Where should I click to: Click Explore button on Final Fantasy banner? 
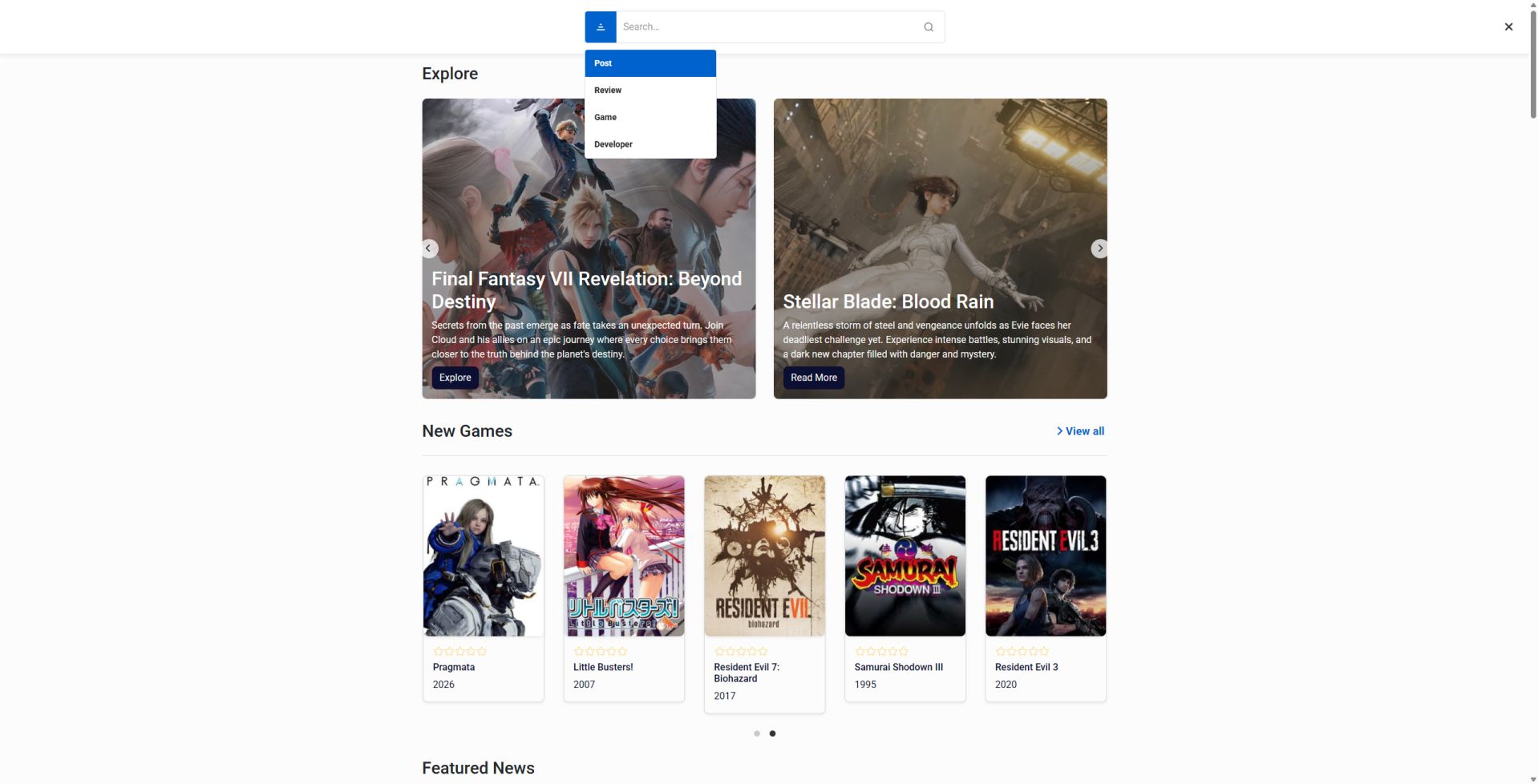click(x=455, y=378)
